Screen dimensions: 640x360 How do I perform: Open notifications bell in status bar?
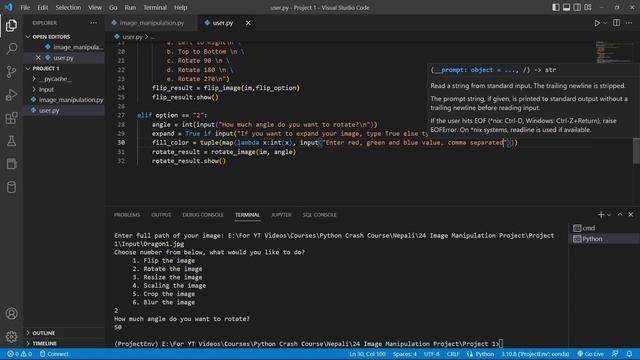click(629, 354)
